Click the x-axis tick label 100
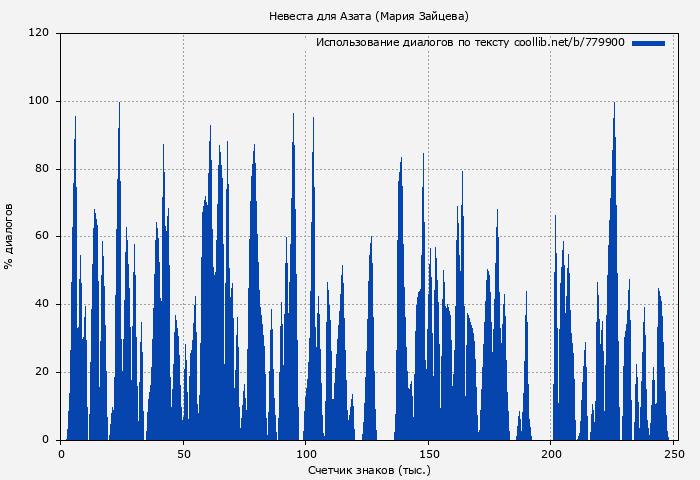Image resolution: width=700 pixels, height=480 pixels. coord(306,453)
